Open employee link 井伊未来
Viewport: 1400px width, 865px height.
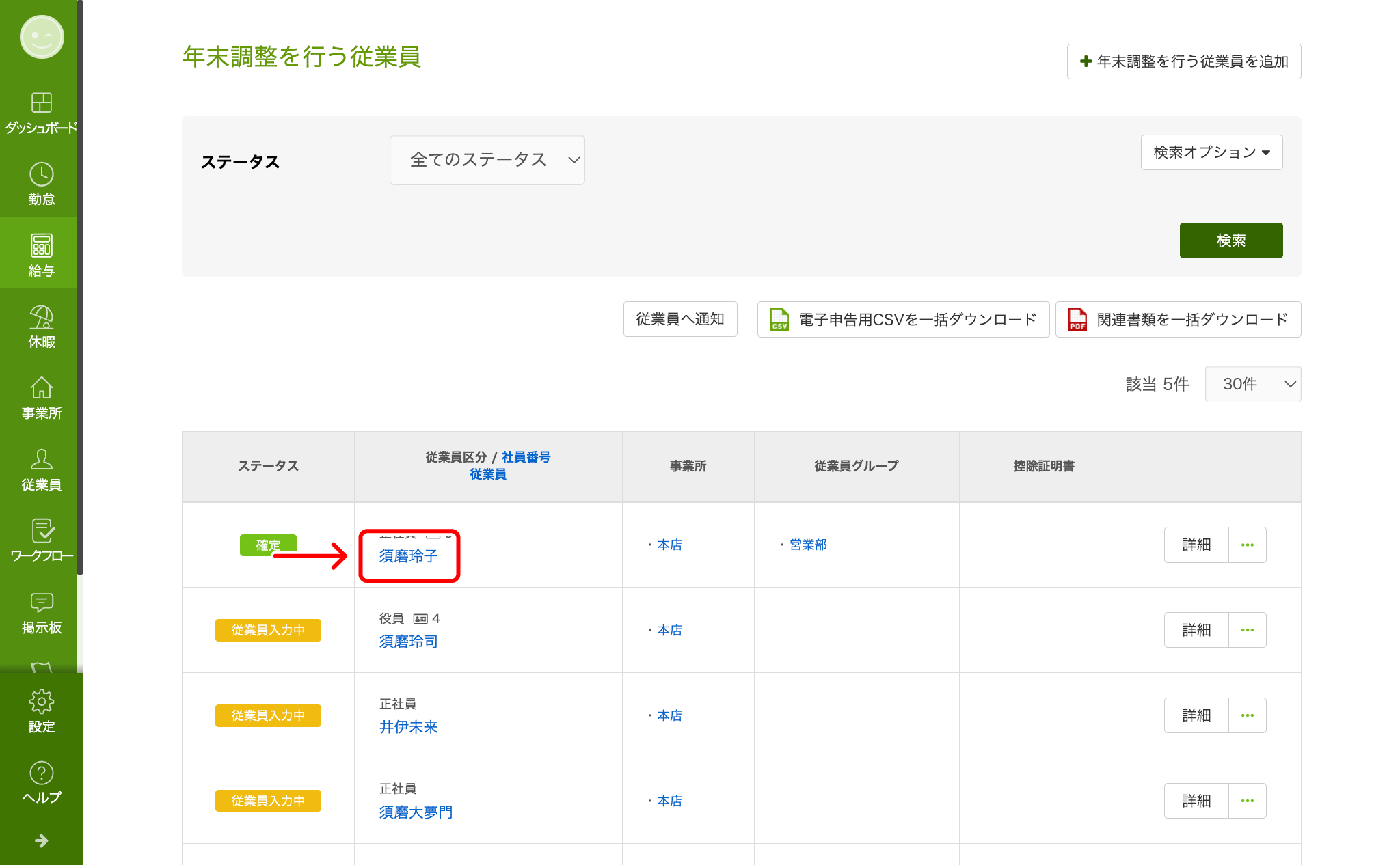tap(408, 727)
